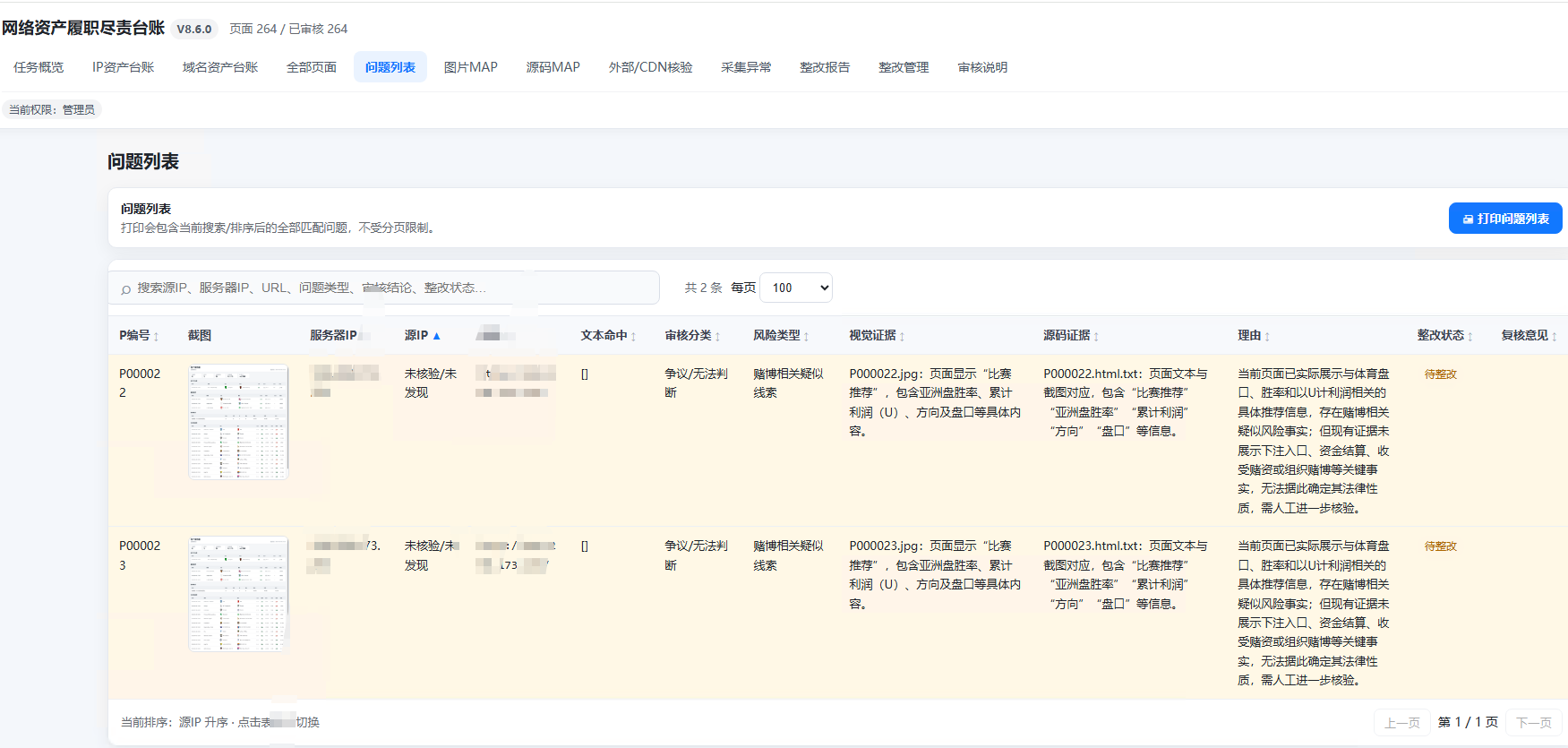Click 网络资产履职尽责台账 title
Image resolution: width=1568 pixels, height=748 pixels.
tap(83, 28)
